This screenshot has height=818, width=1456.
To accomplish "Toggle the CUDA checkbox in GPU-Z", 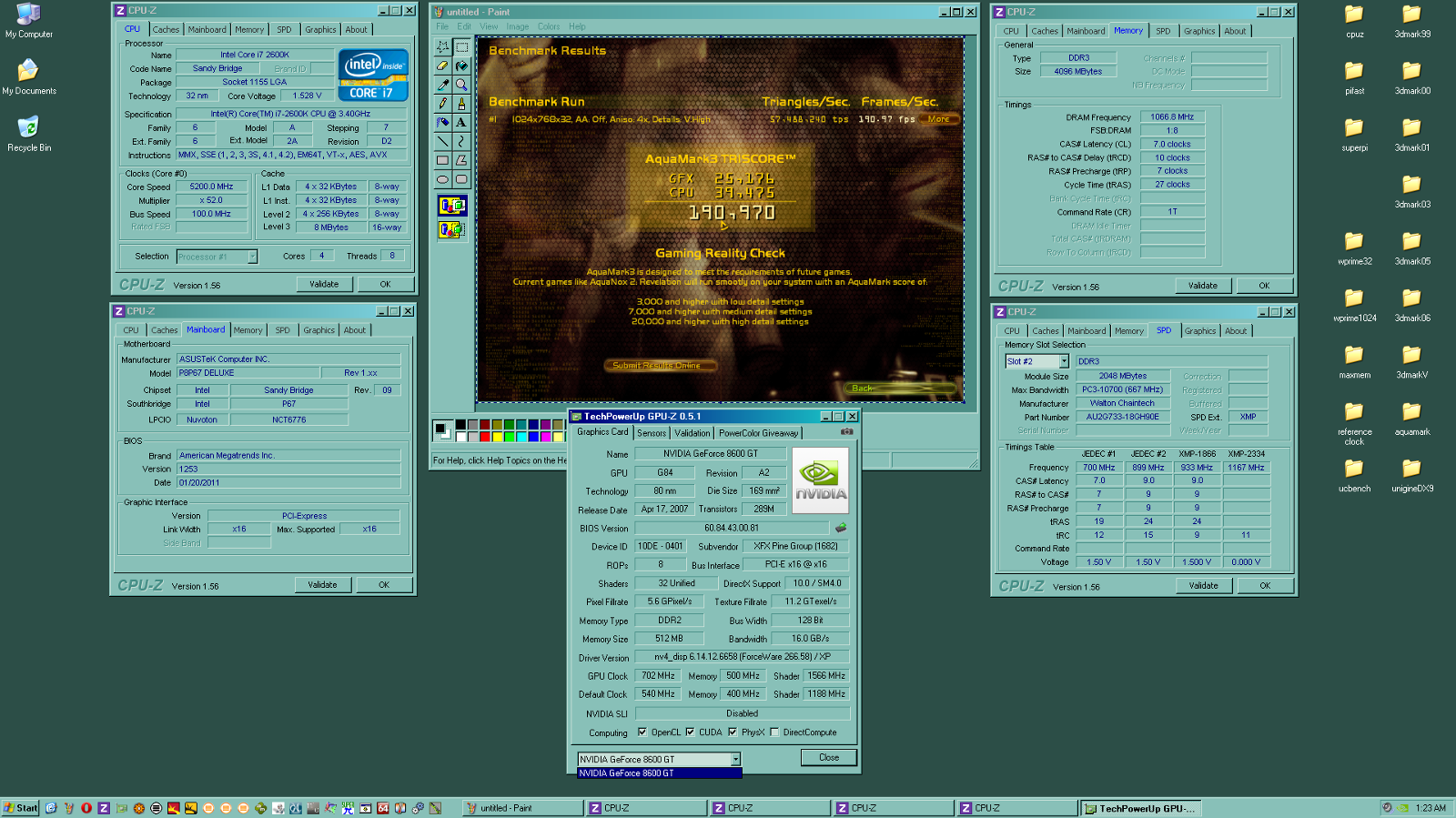I will (690, 732).
